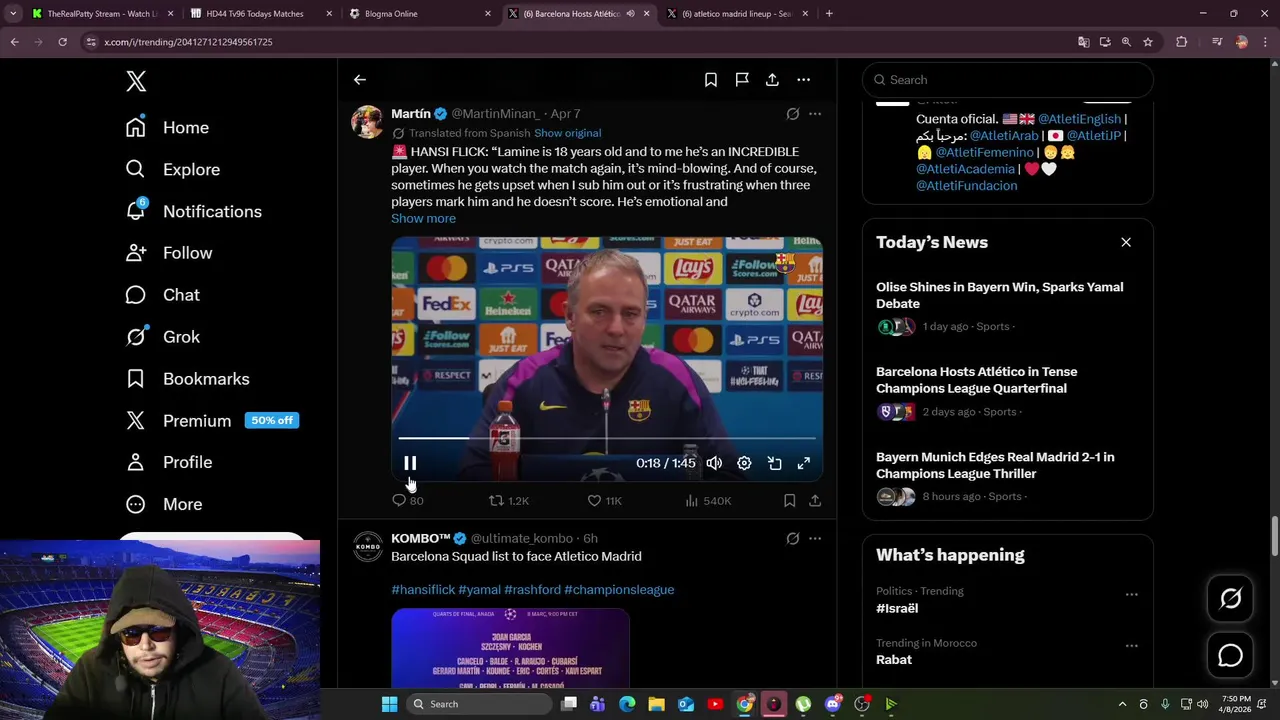Open more options on Martín's post
The height and width of the screenshot is (720, 1280).
815,114
